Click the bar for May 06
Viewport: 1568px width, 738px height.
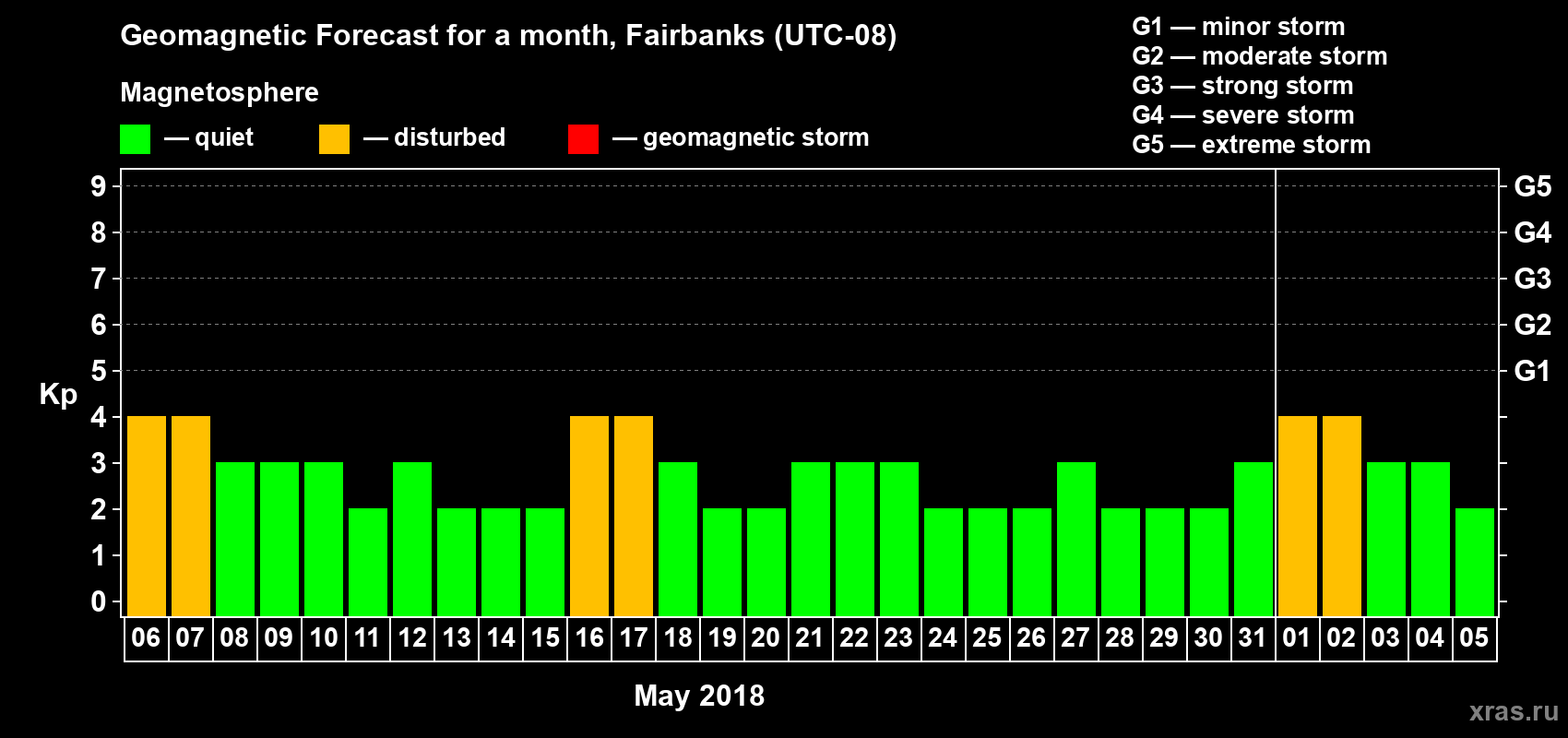tap(147, 517)
